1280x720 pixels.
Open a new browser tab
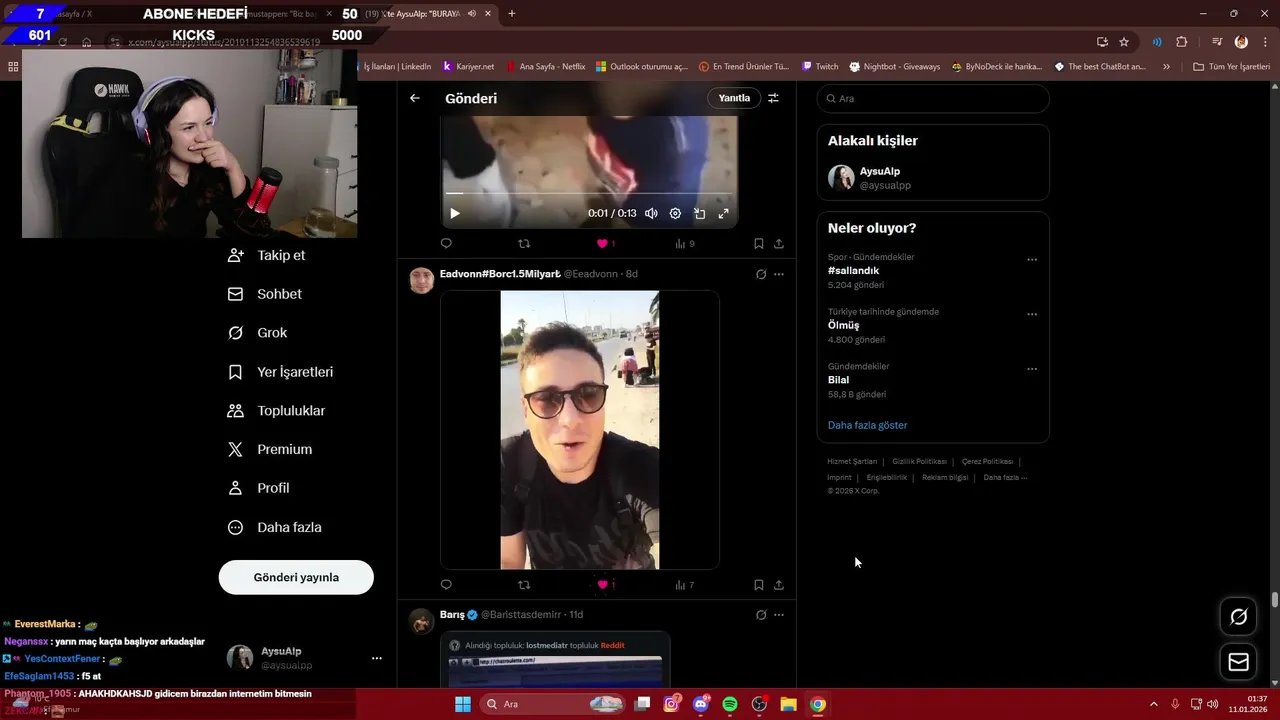tap(512, 14)
